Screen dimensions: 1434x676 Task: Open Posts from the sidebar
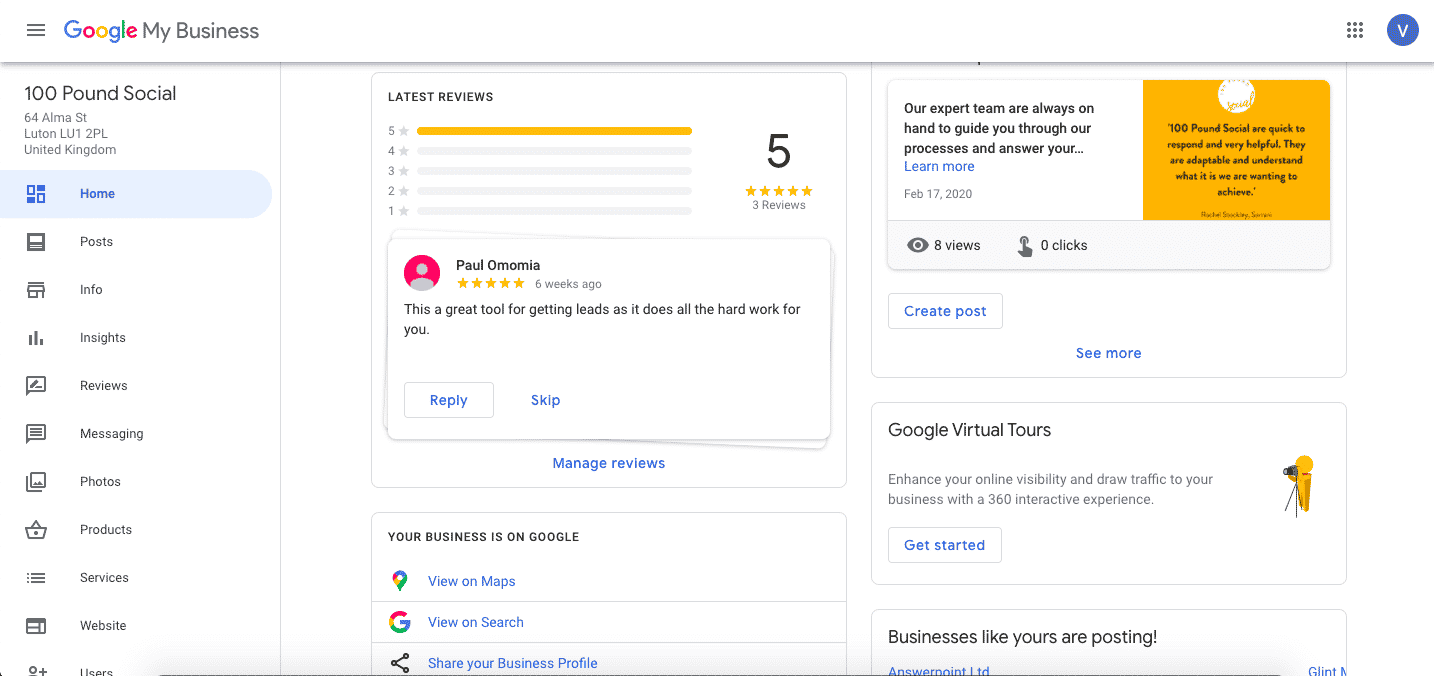pos(136,242)
